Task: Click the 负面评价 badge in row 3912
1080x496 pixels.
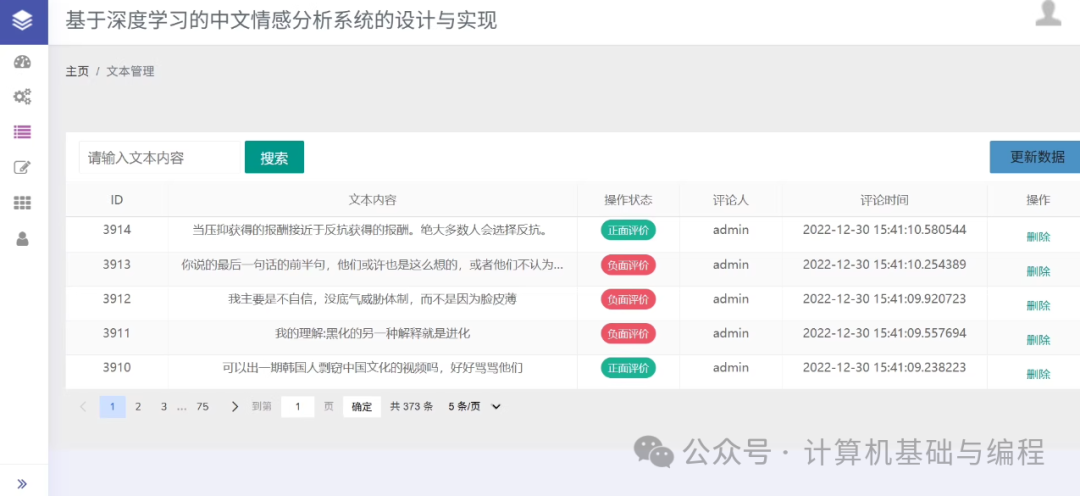Action: 628,300
